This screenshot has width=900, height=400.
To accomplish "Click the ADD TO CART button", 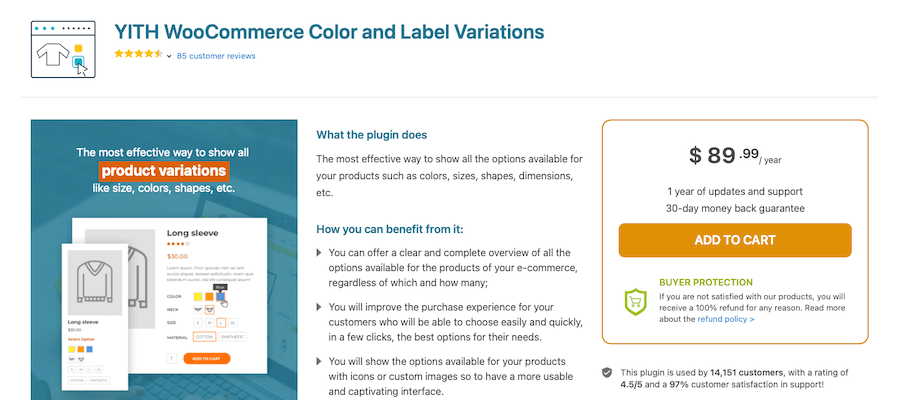I will pyautogui.click(x=735, y=240).
